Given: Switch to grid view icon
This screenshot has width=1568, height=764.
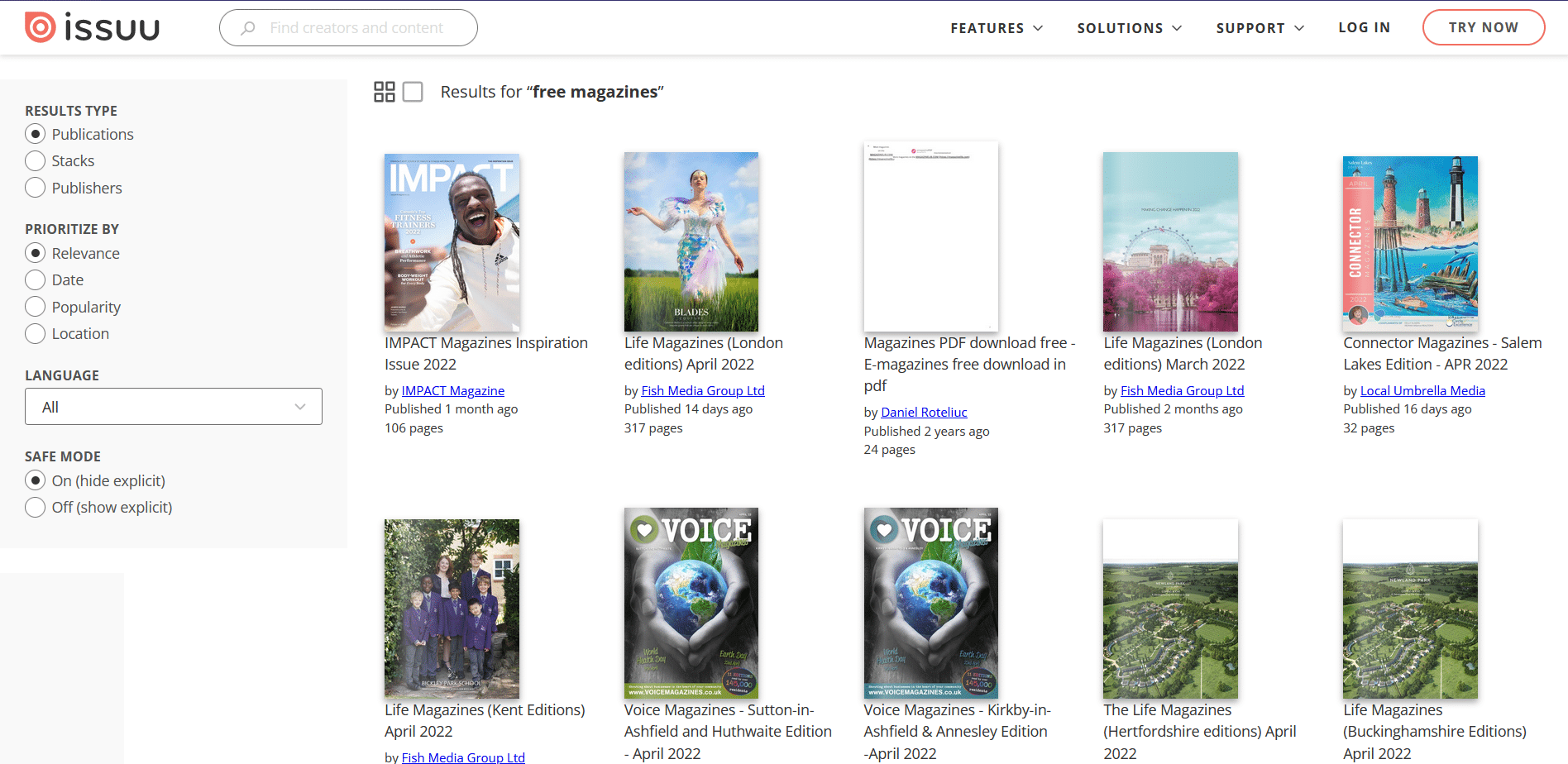Looking at the screenshot, I should pos(385,92).
